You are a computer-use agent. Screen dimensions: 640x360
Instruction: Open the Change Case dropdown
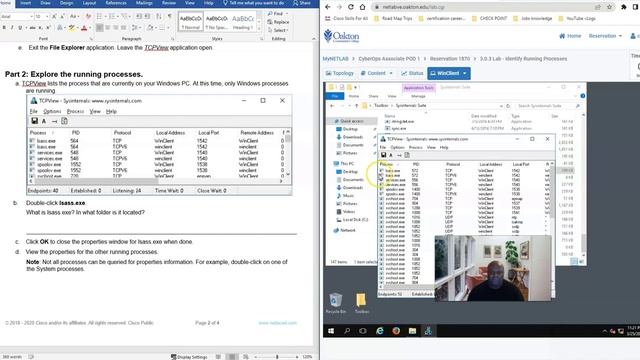click(x=74, y=16)
